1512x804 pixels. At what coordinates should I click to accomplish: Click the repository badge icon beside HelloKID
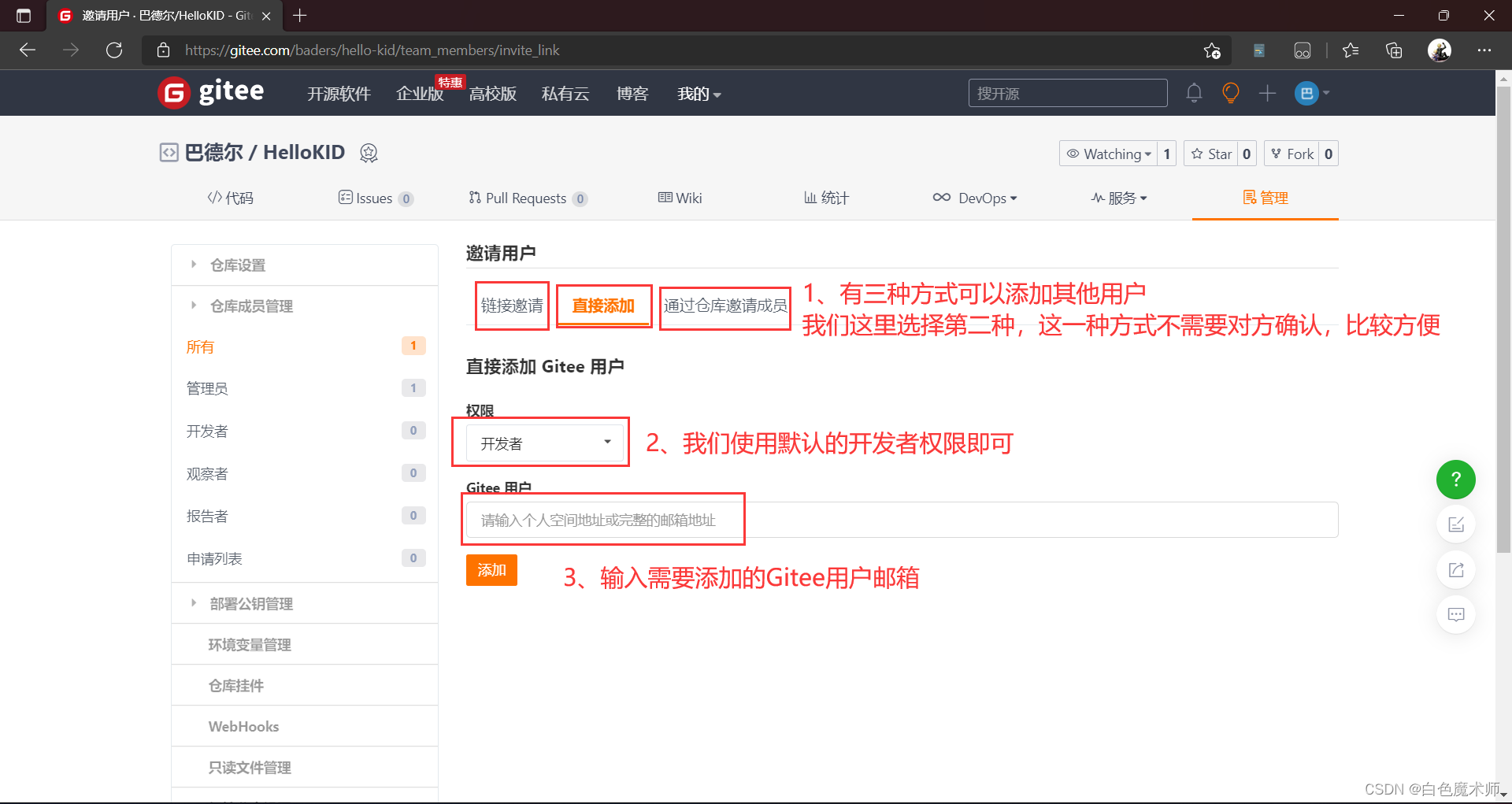[x=369, y=153]
